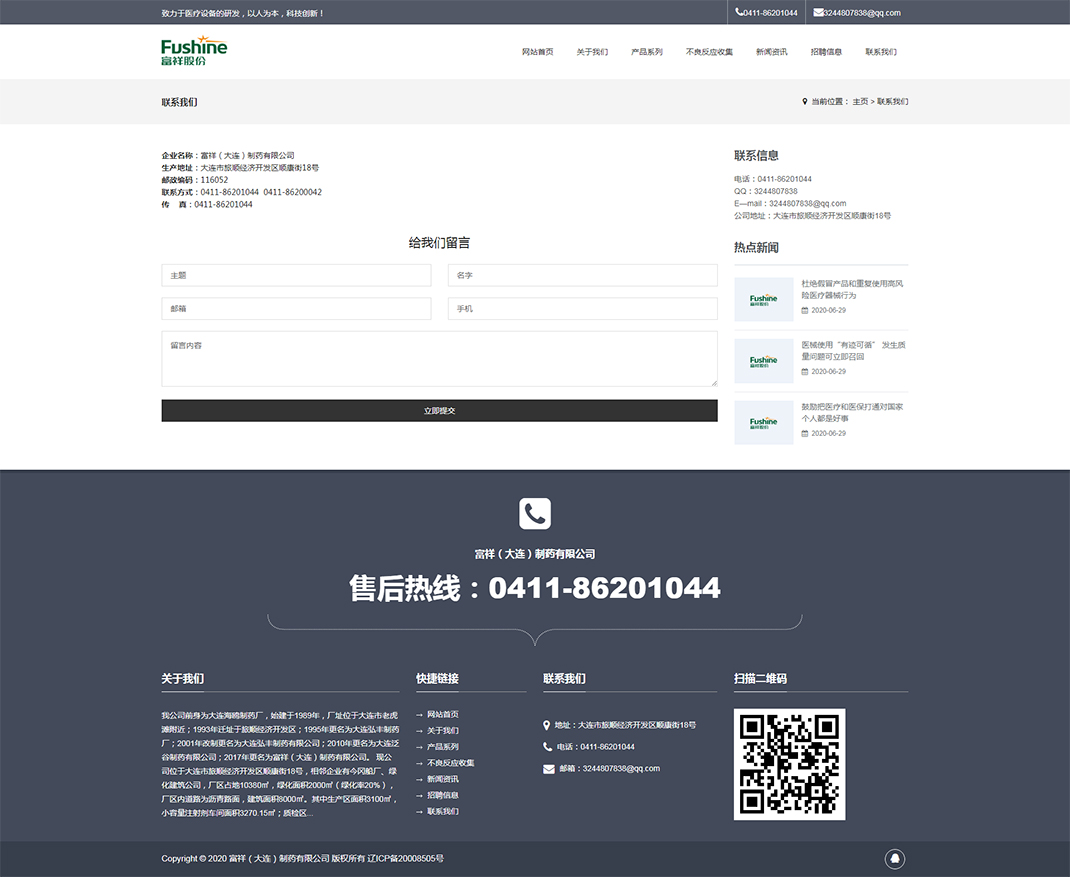The height and width of the screenshot is (877, 1070).
Task: Go to 新闻资讯 in the top navigation
Action: 771,52
